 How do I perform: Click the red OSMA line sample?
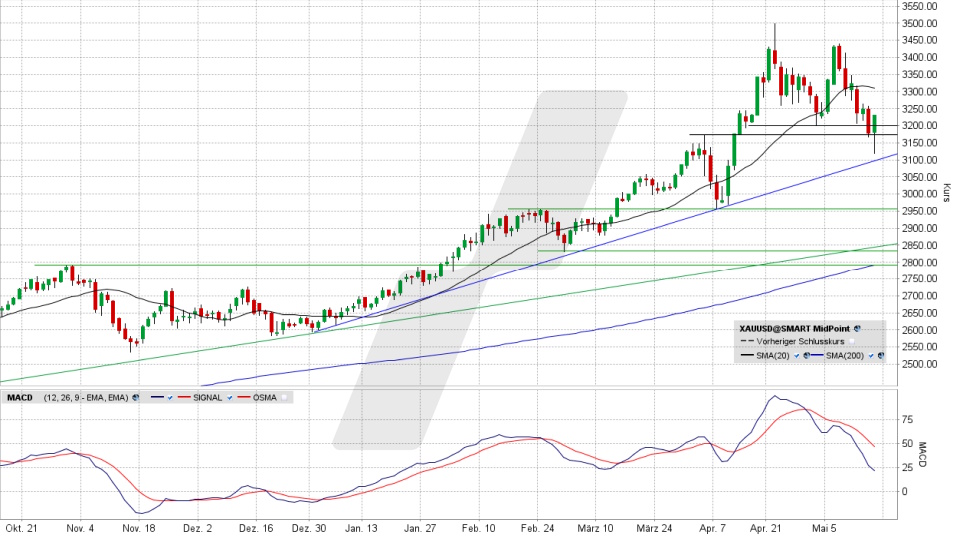(244, 397)
